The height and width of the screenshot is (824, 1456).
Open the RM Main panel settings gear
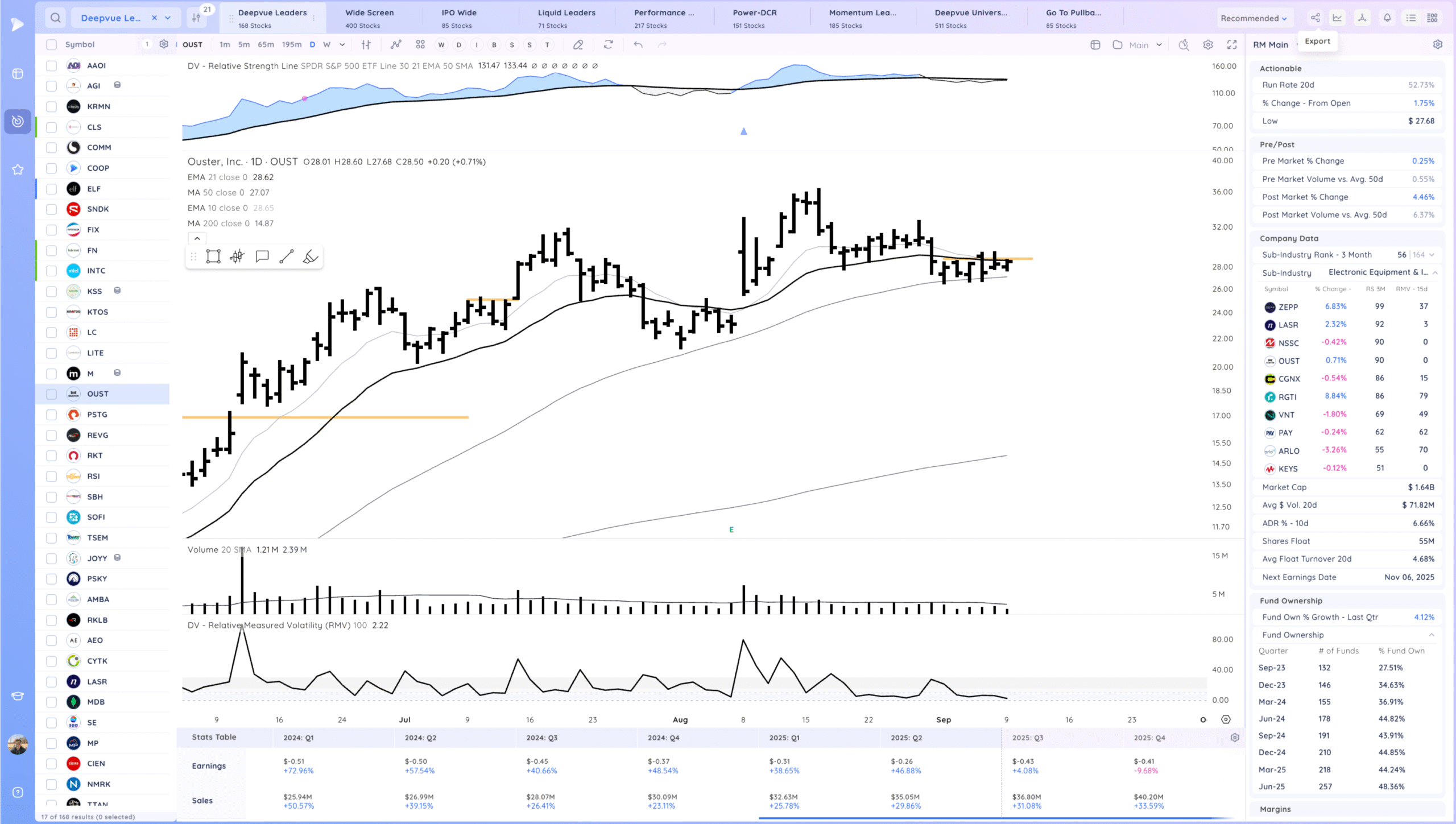1438,44
